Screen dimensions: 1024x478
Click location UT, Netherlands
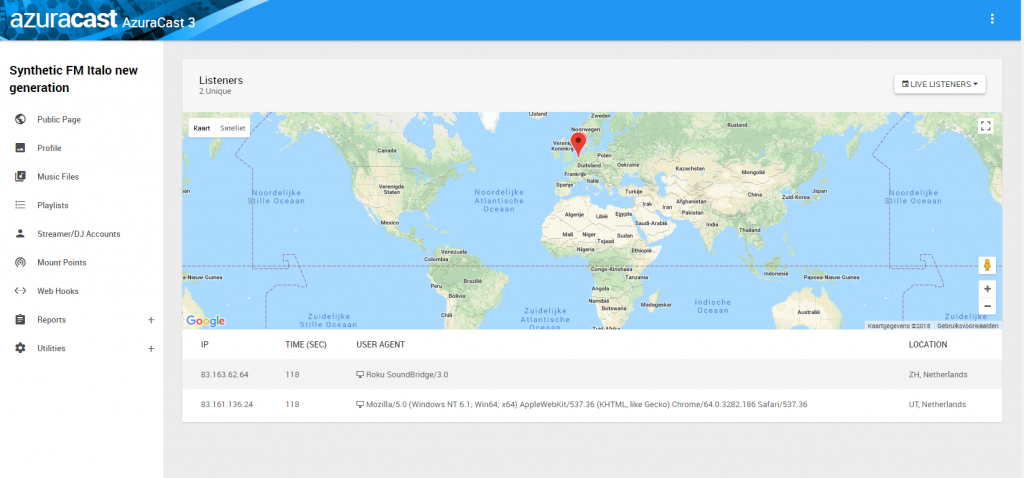(x=937, y=404)
